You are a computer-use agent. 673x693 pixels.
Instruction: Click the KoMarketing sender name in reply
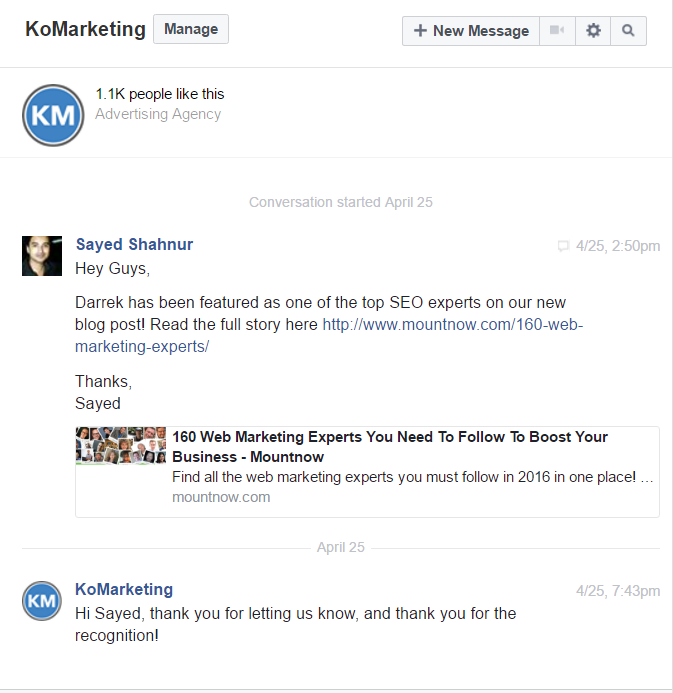point(124,589)
